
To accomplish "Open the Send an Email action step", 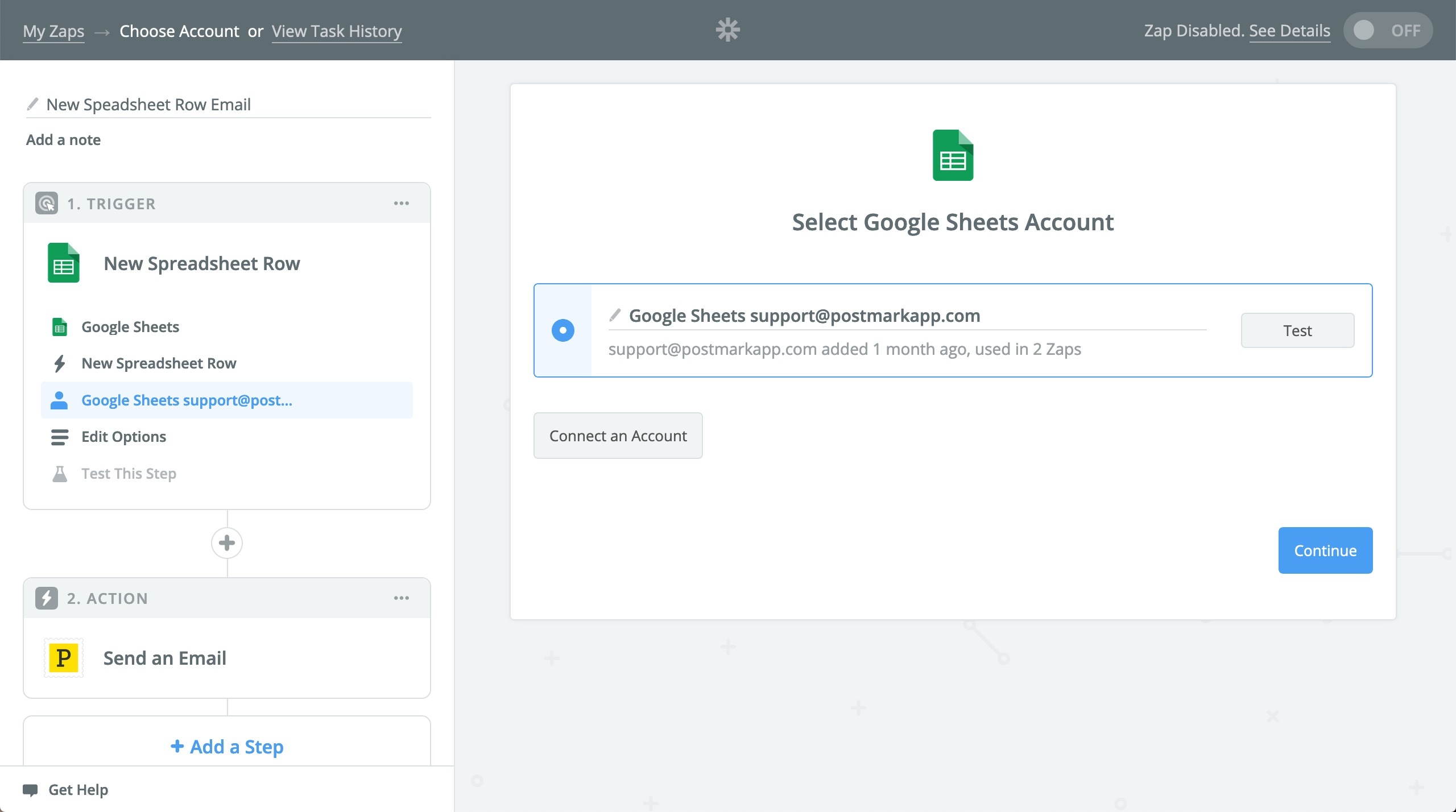I will coord(227,658).
